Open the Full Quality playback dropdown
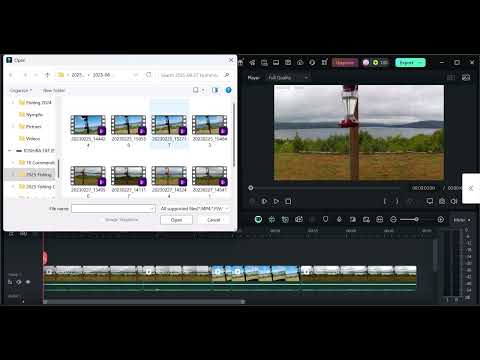This screenshot has height=360, width=480. (x=288, y=78)
